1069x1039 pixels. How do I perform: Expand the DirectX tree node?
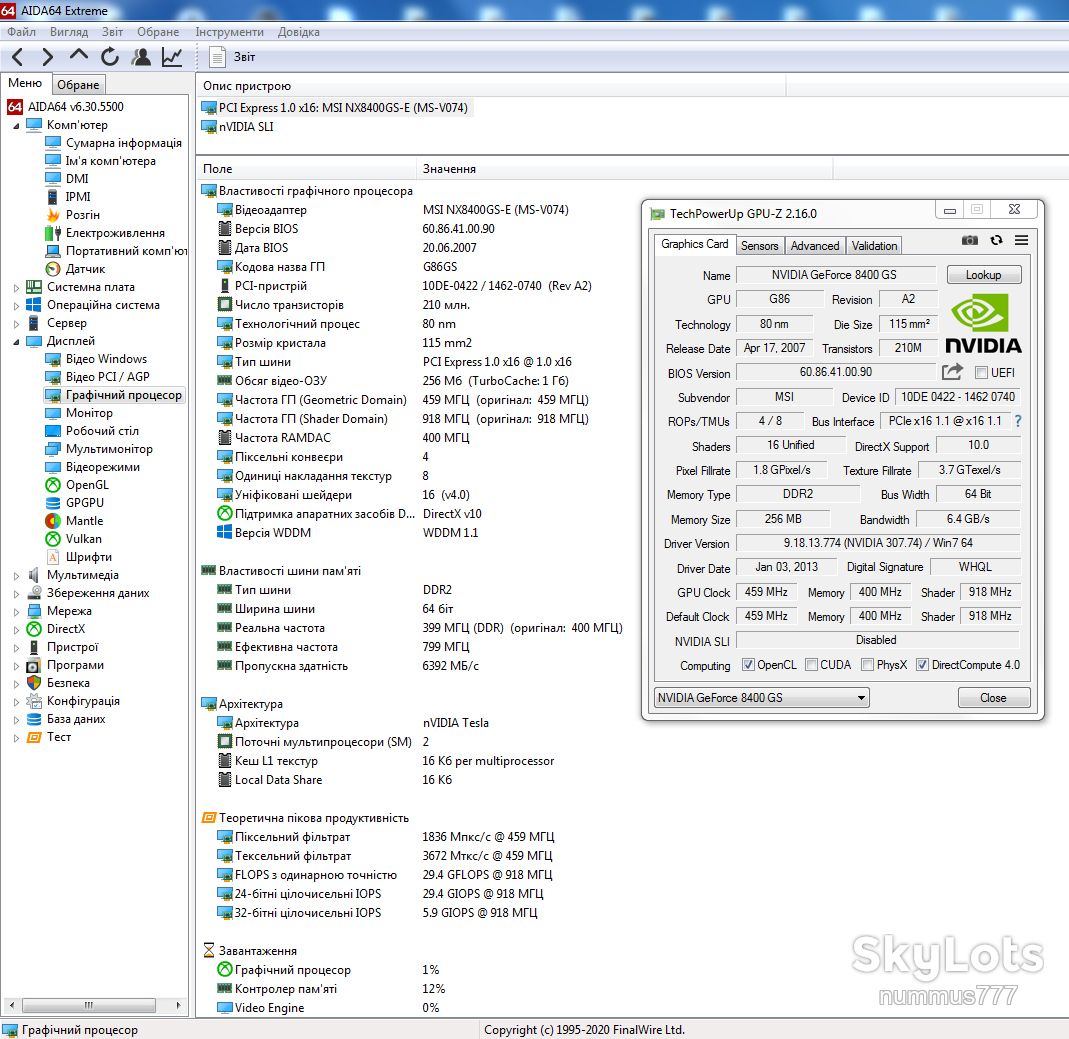(x=16, y=629)
